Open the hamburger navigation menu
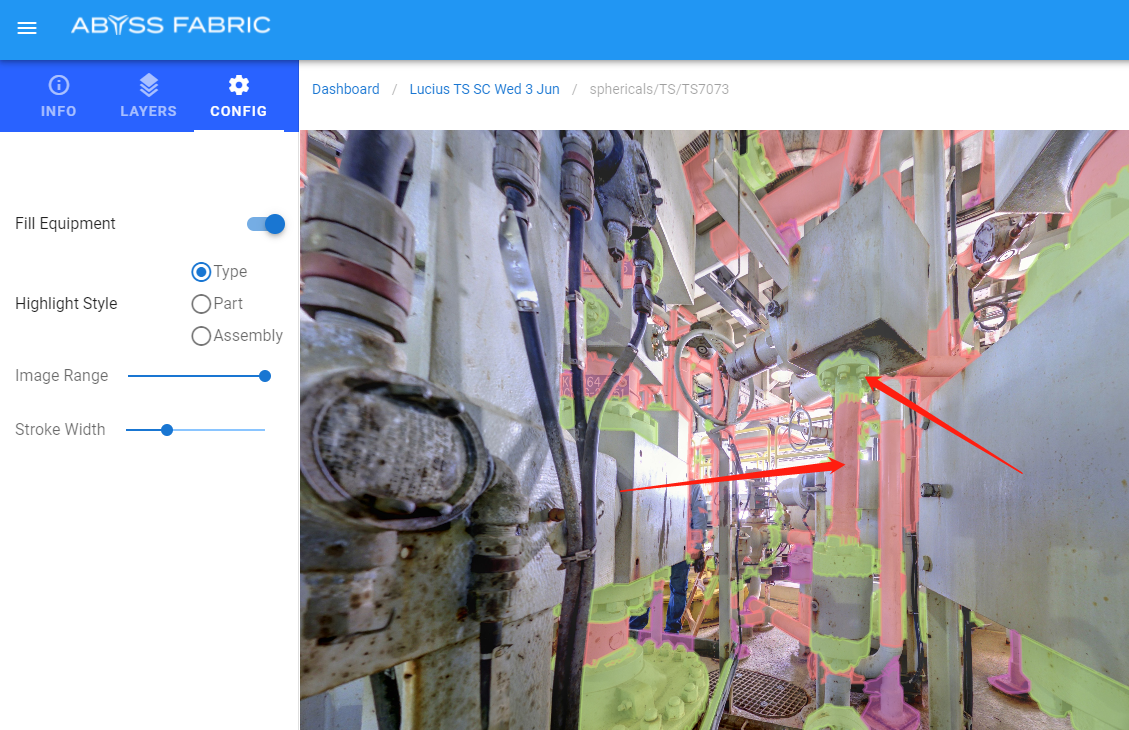Viewport: 1129px width, 730px height. [x=27, y=28]
